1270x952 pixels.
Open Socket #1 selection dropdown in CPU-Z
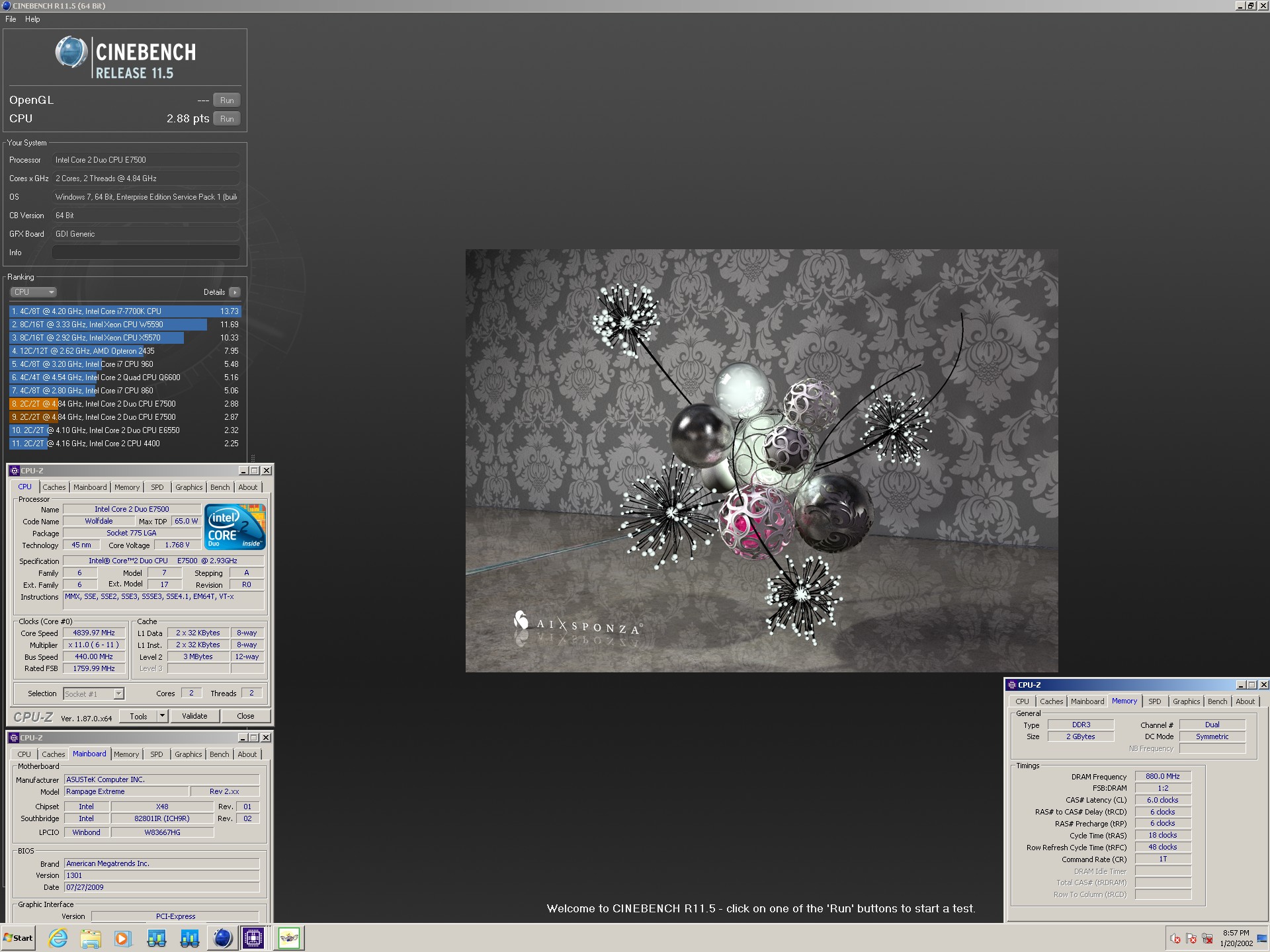point(93,694)
